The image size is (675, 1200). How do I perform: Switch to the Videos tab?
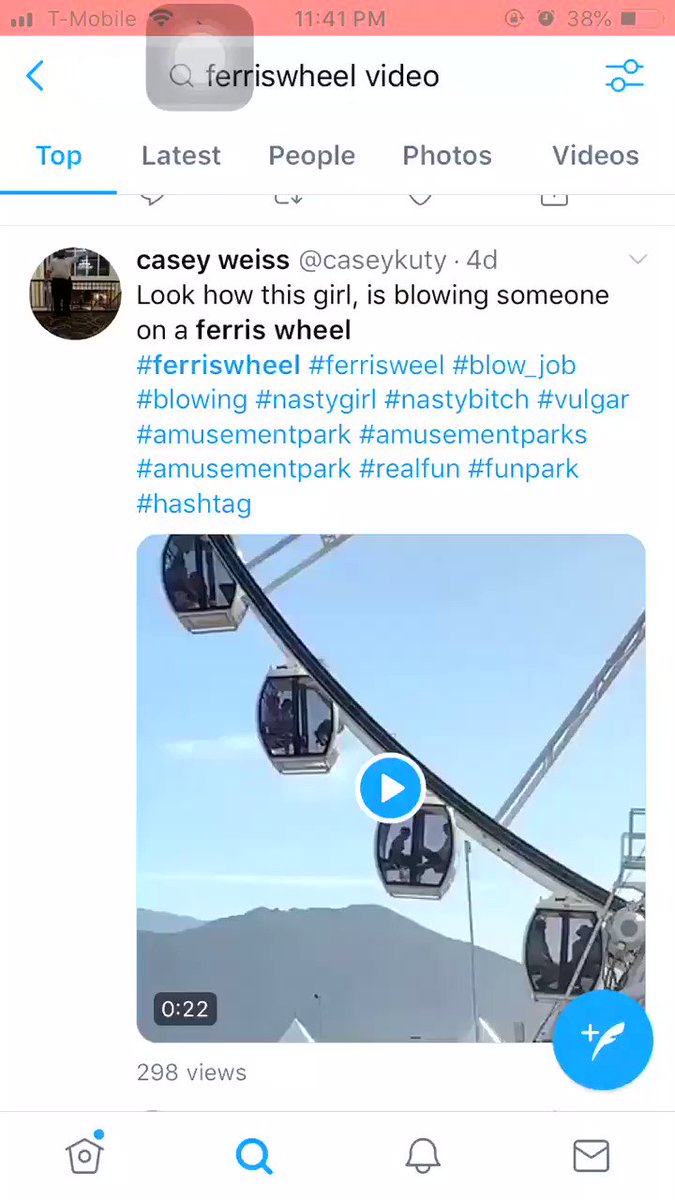click(595, 155)
